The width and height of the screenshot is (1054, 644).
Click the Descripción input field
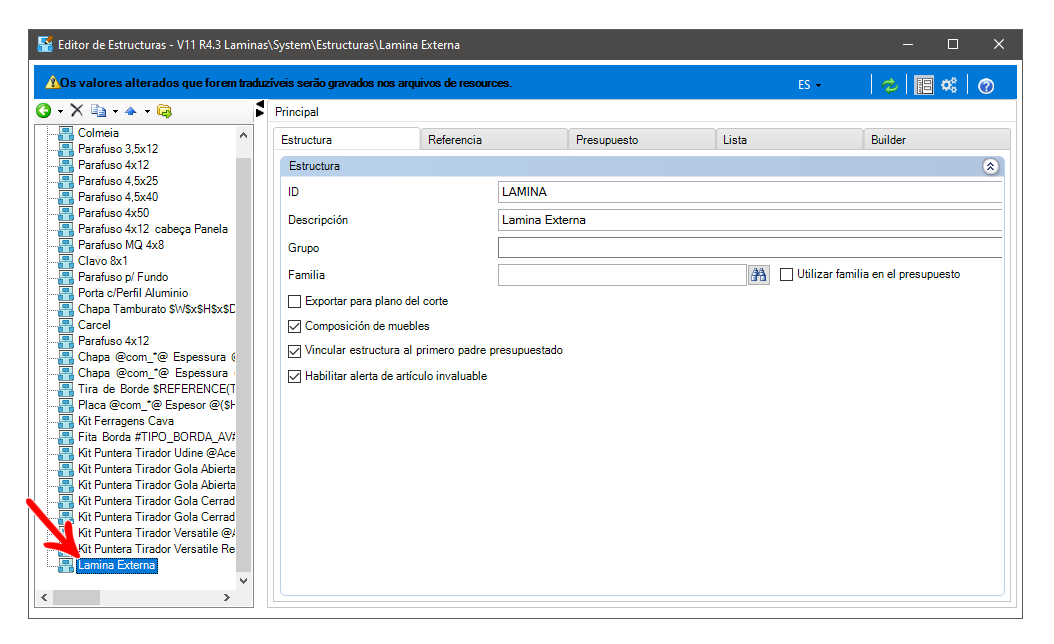(x=749, y=220)
